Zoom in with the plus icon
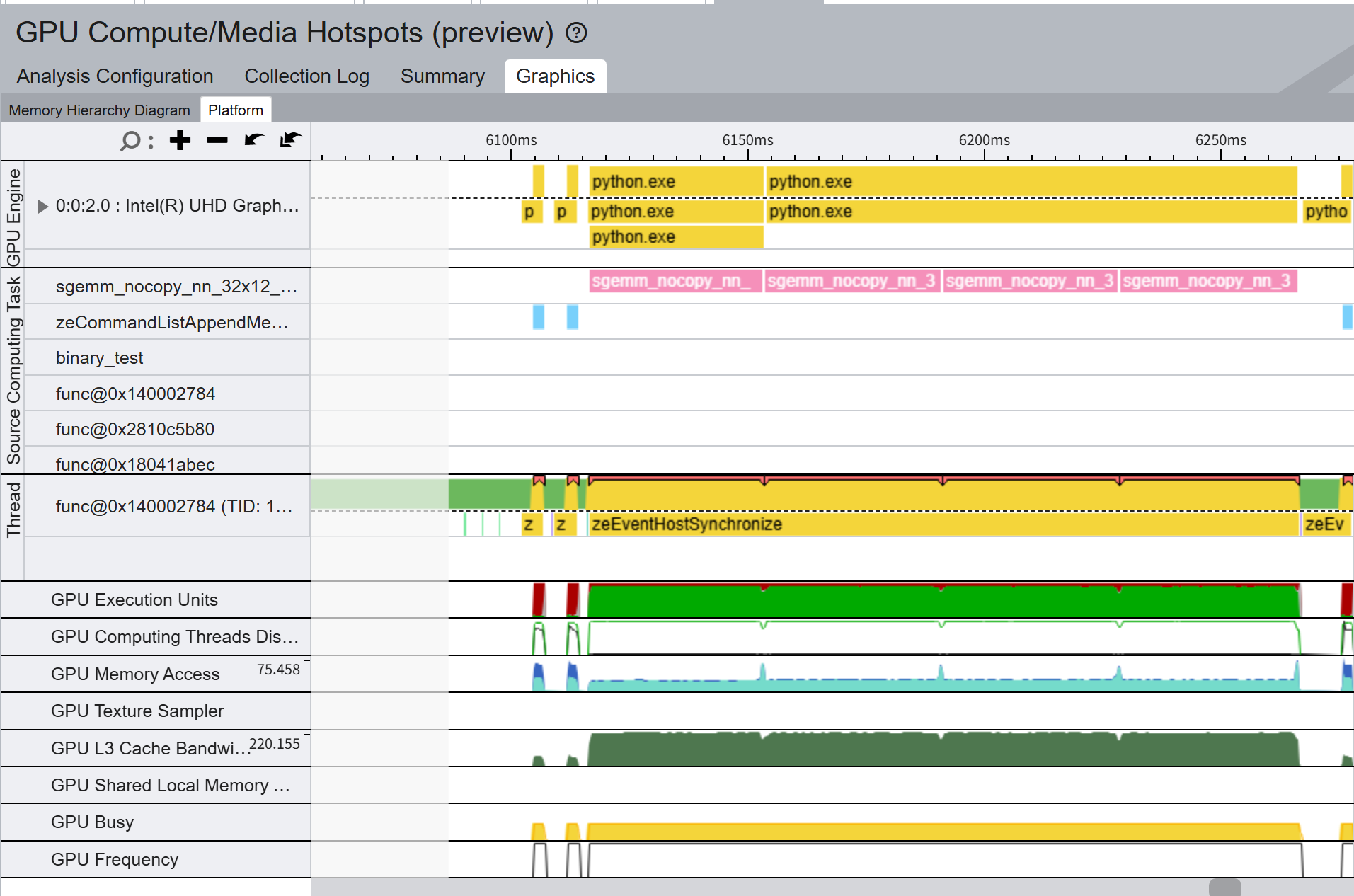This screenshot has width=1354, height=896. [x=180, y=140]
